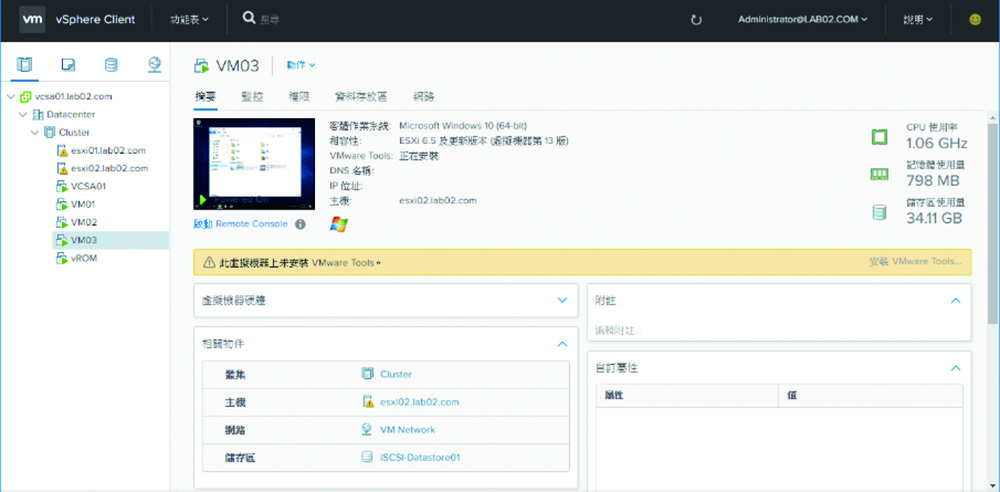The width and height of the screenshot is (1000, 492).
Task: Select esxi02.lab02.com in the tree
Action: tap(110, 168)
